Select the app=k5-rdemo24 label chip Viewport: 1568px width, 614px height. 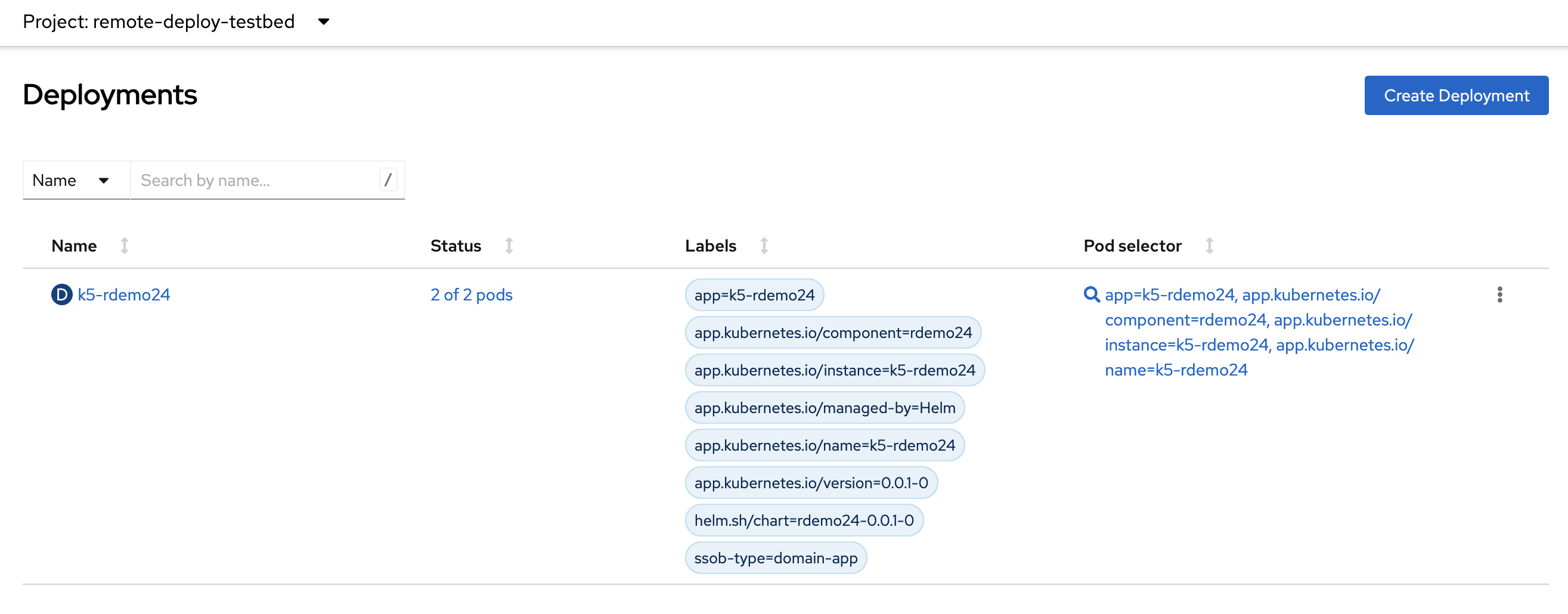click(x=754, y=294)
